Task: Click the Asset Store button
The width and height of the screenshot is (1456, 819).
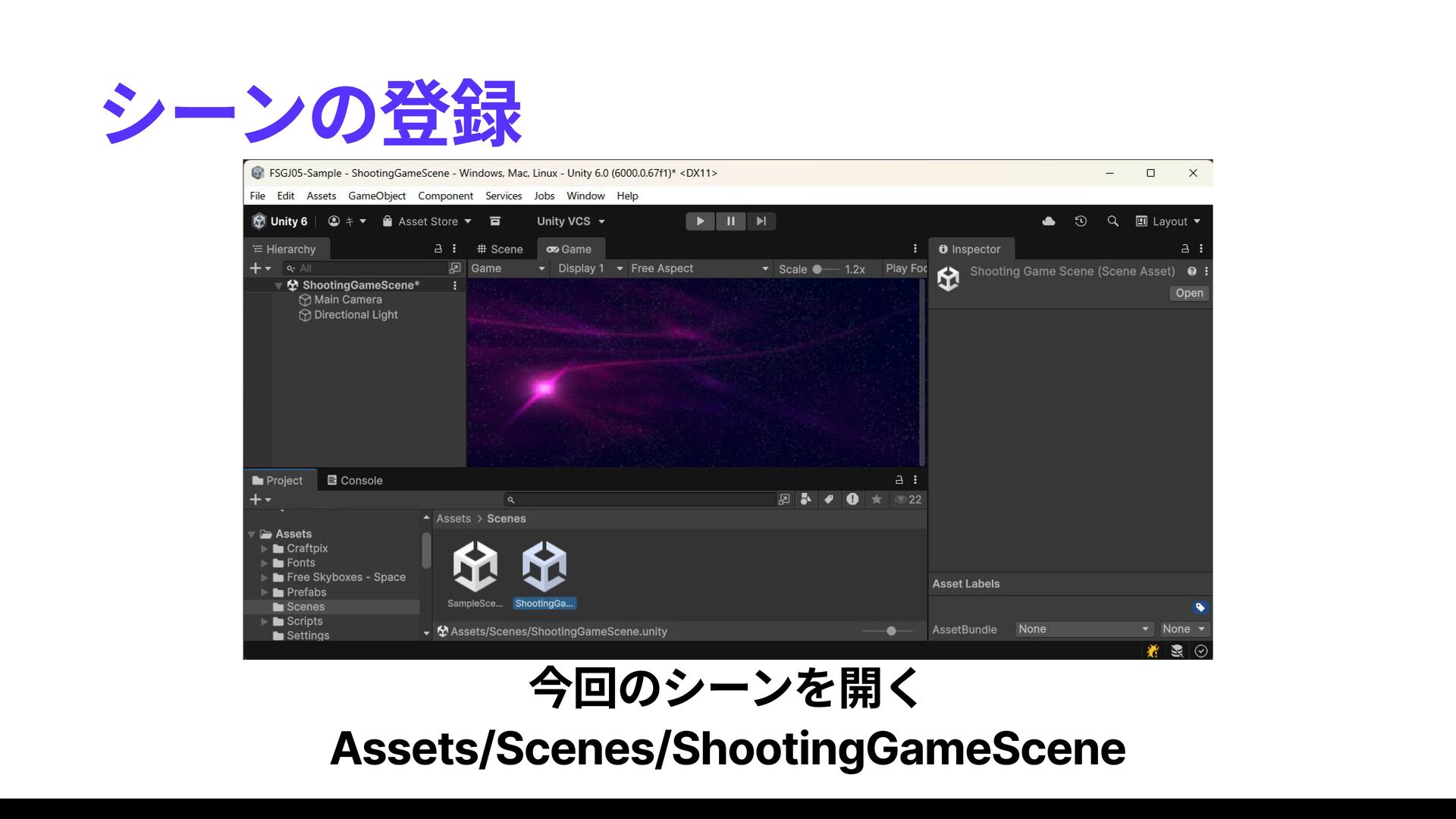Action: coord(427,221)
